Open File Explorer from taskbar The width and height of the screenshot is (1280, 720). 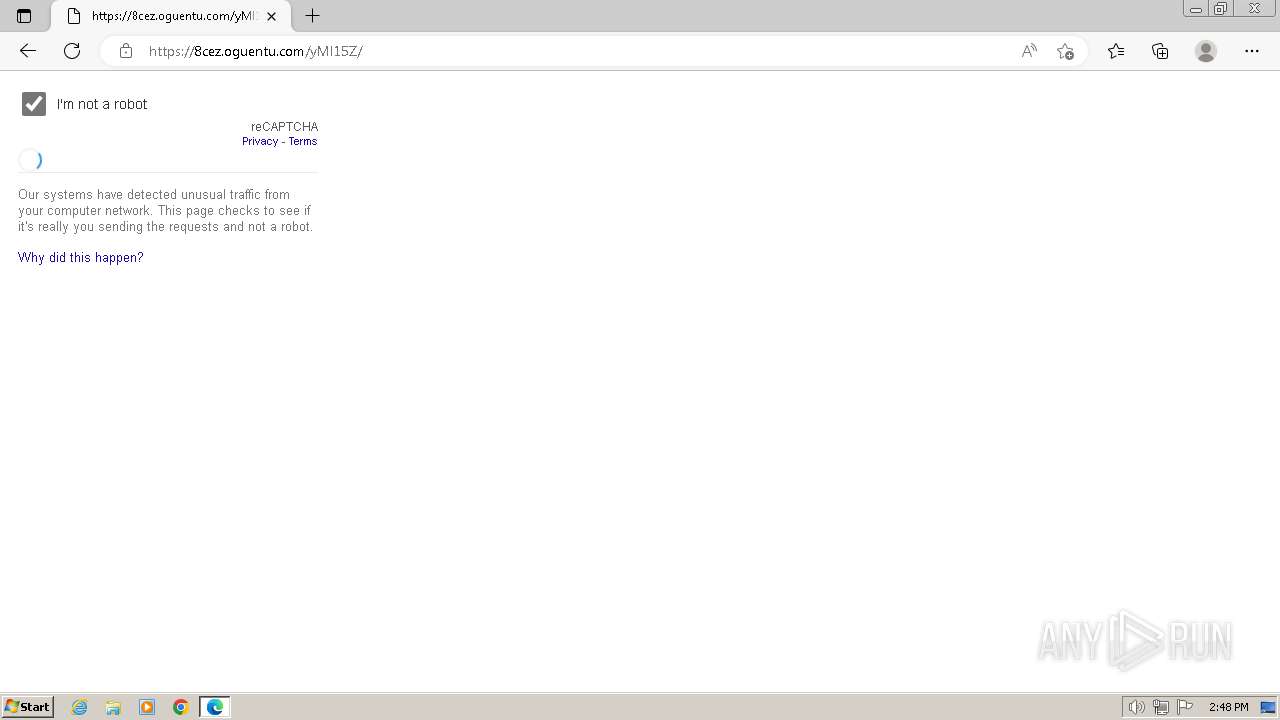click(x=113, y=707)
